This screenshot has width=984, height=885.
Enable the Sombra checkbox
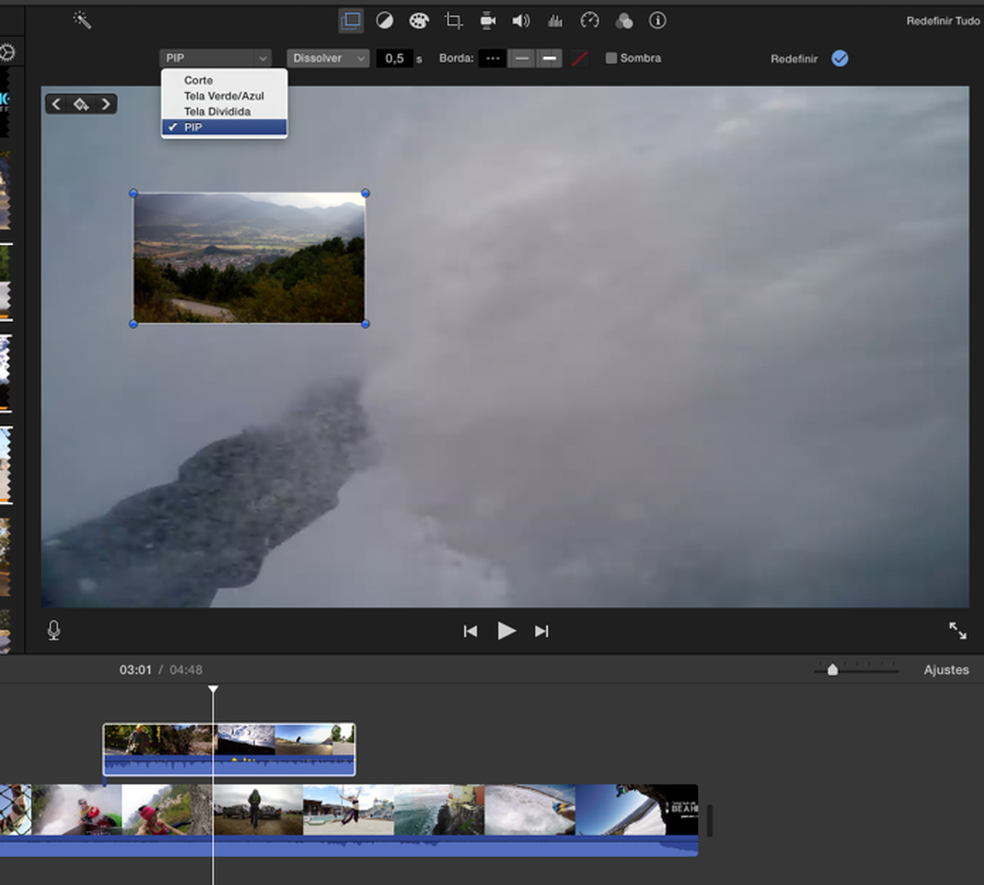[611, 58]
